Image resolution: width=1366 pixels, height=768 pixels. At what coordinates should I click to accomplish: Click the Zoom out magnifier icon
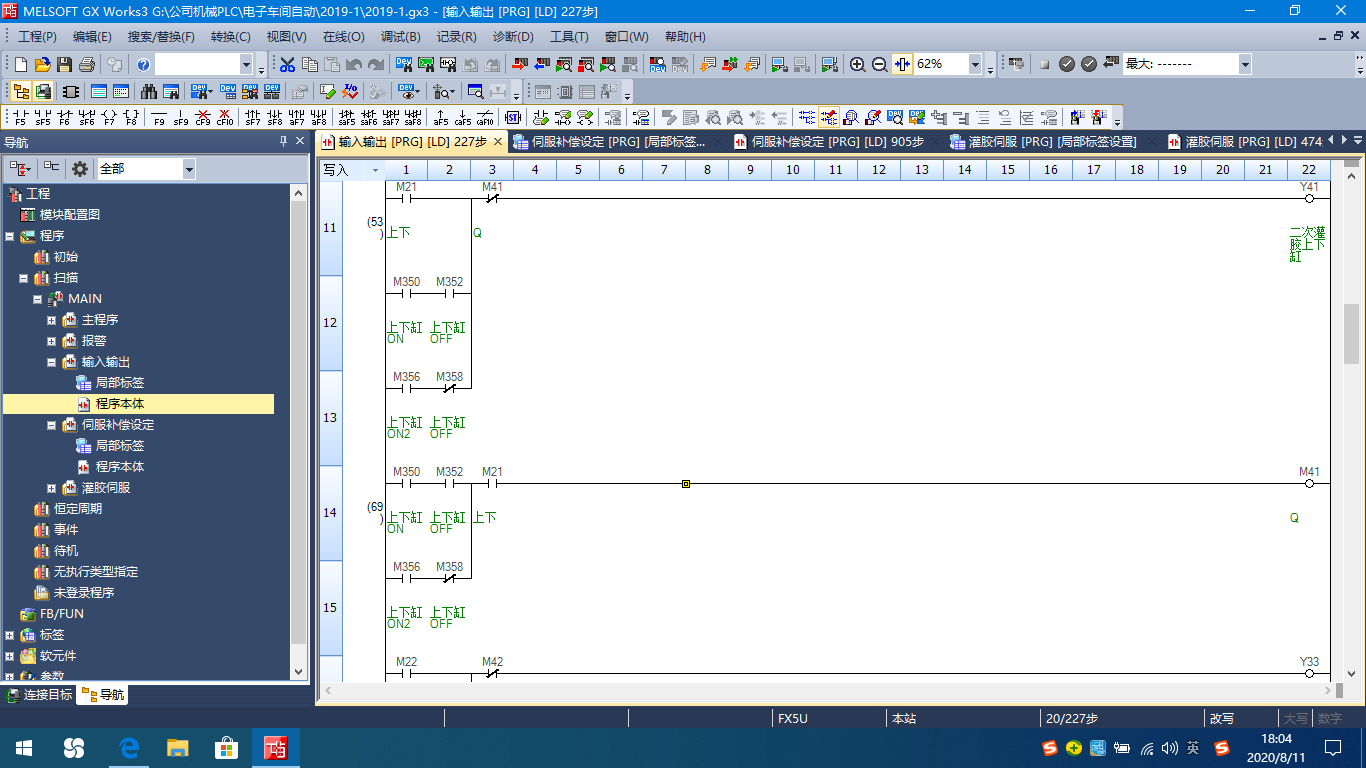point(879,65)
